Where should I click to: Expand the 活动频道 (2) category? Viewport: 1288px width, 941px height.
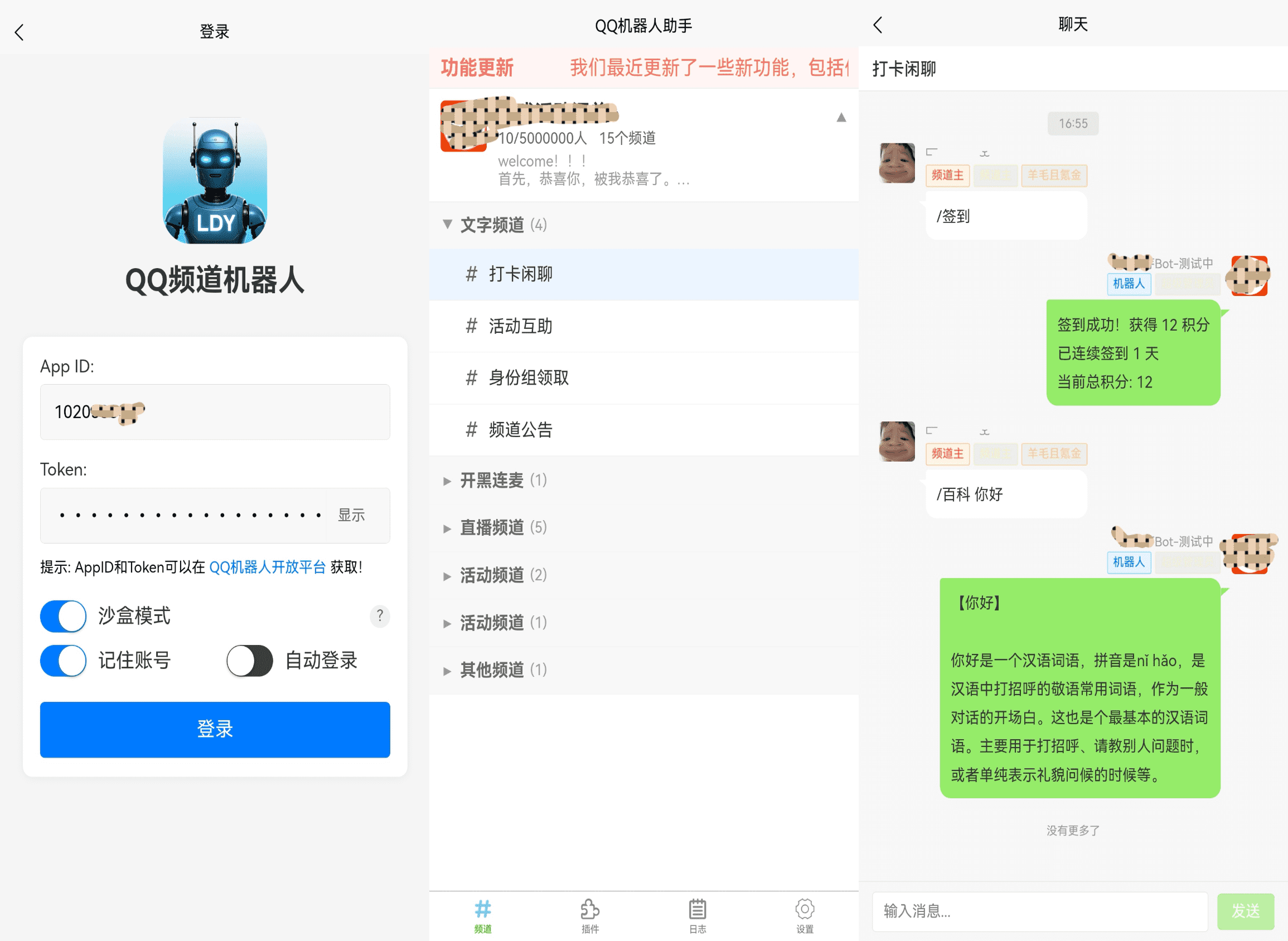643,575
